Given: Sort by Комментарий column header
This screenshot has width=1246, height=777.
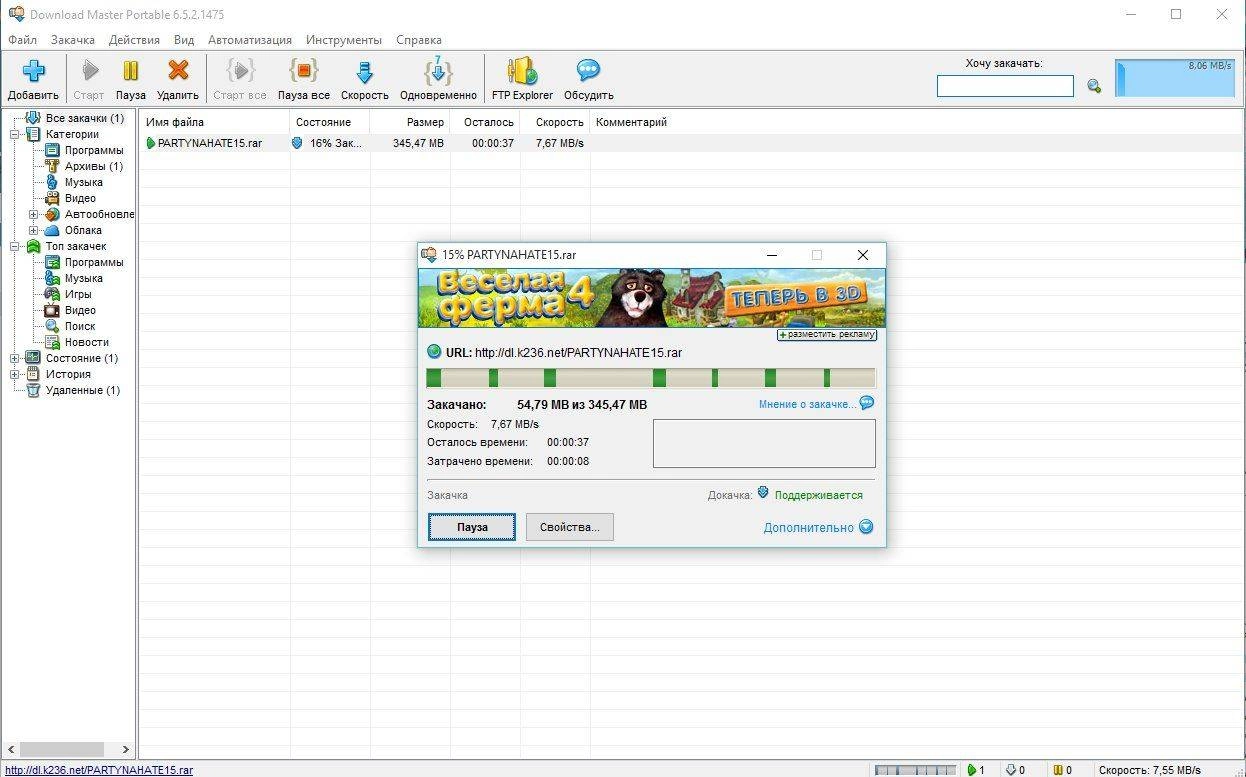Looking at the screenshot, I should click(631, 122).
